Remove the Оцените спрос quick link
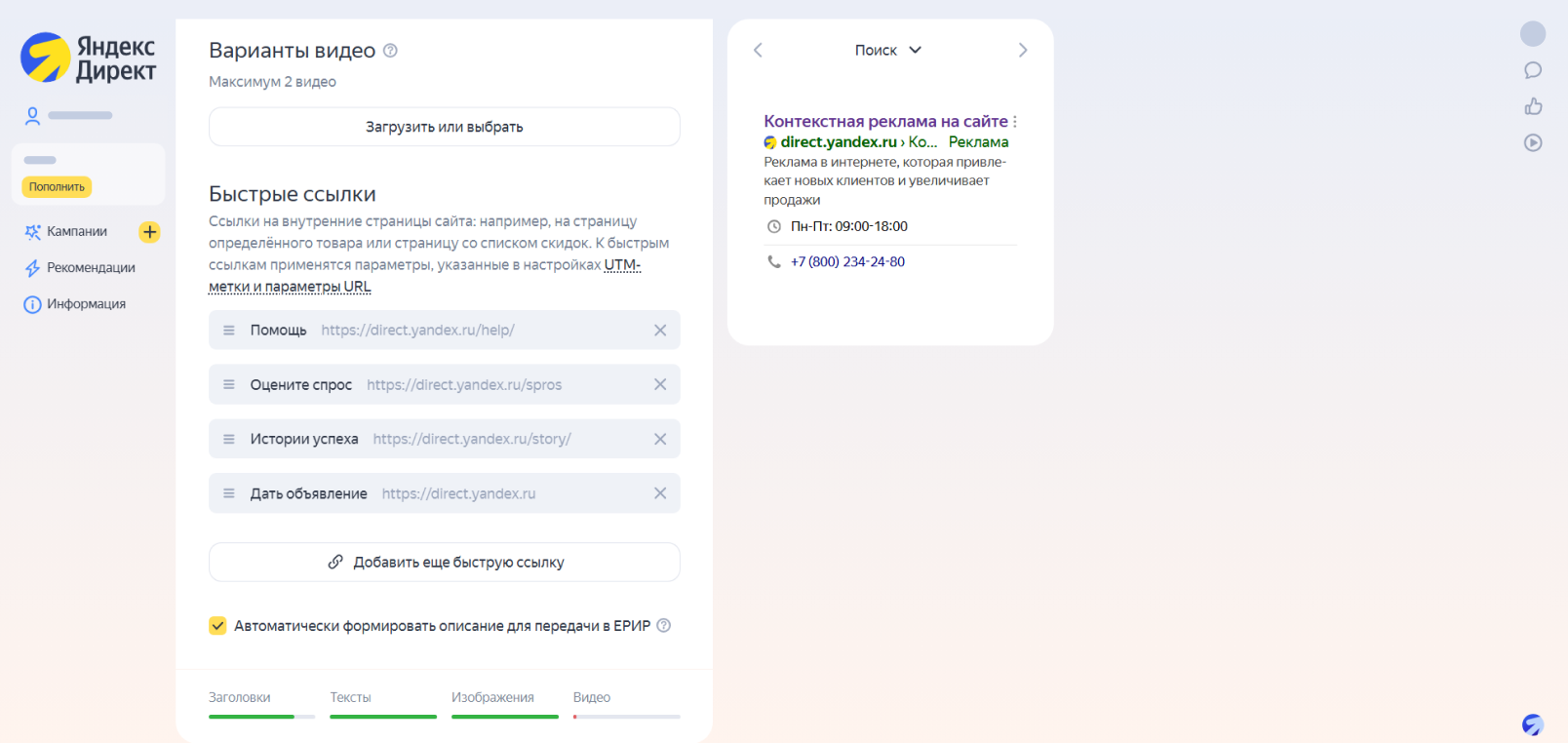The image size is (1568, 743). (x=660, y=385)
